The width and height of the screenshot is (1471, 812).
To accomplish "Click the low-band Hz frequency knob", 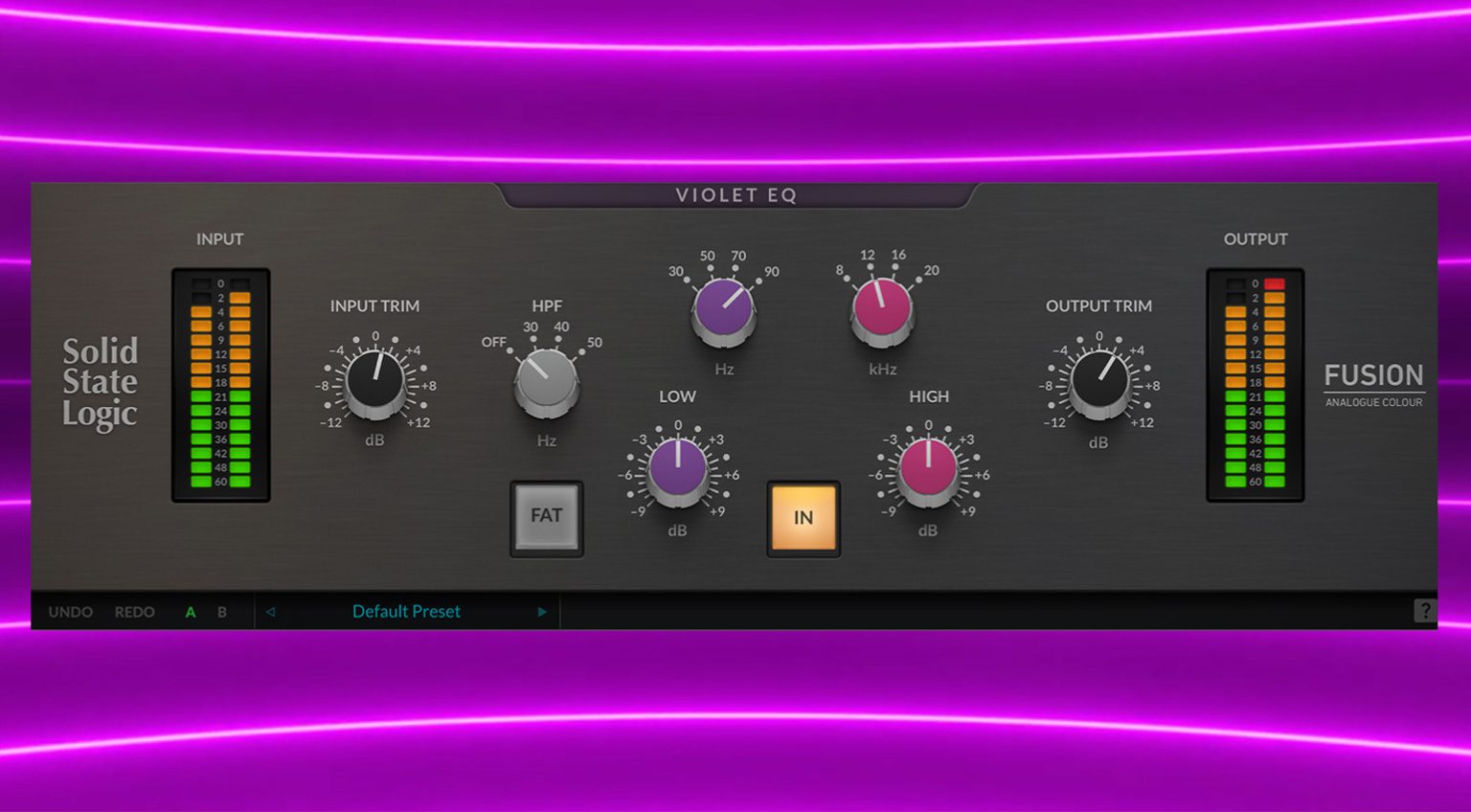I will 724,307.
